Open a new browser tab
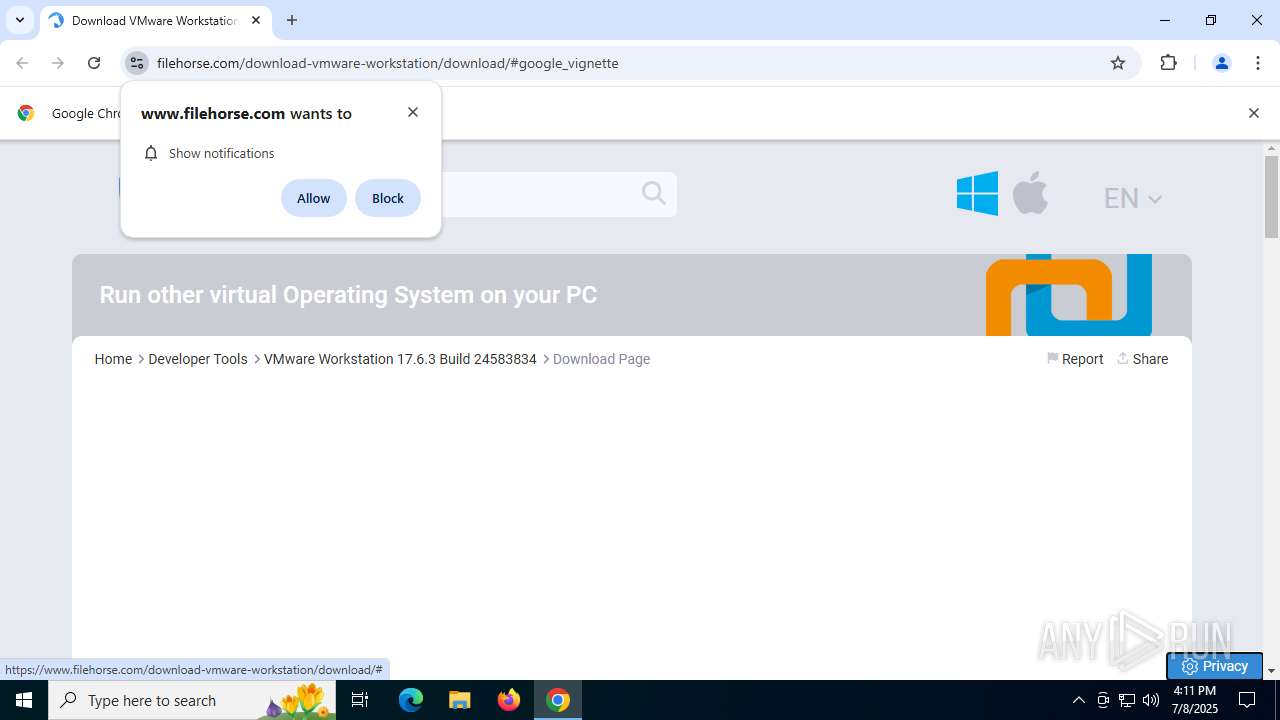1280x720 pixels. [x=292, y=20]
